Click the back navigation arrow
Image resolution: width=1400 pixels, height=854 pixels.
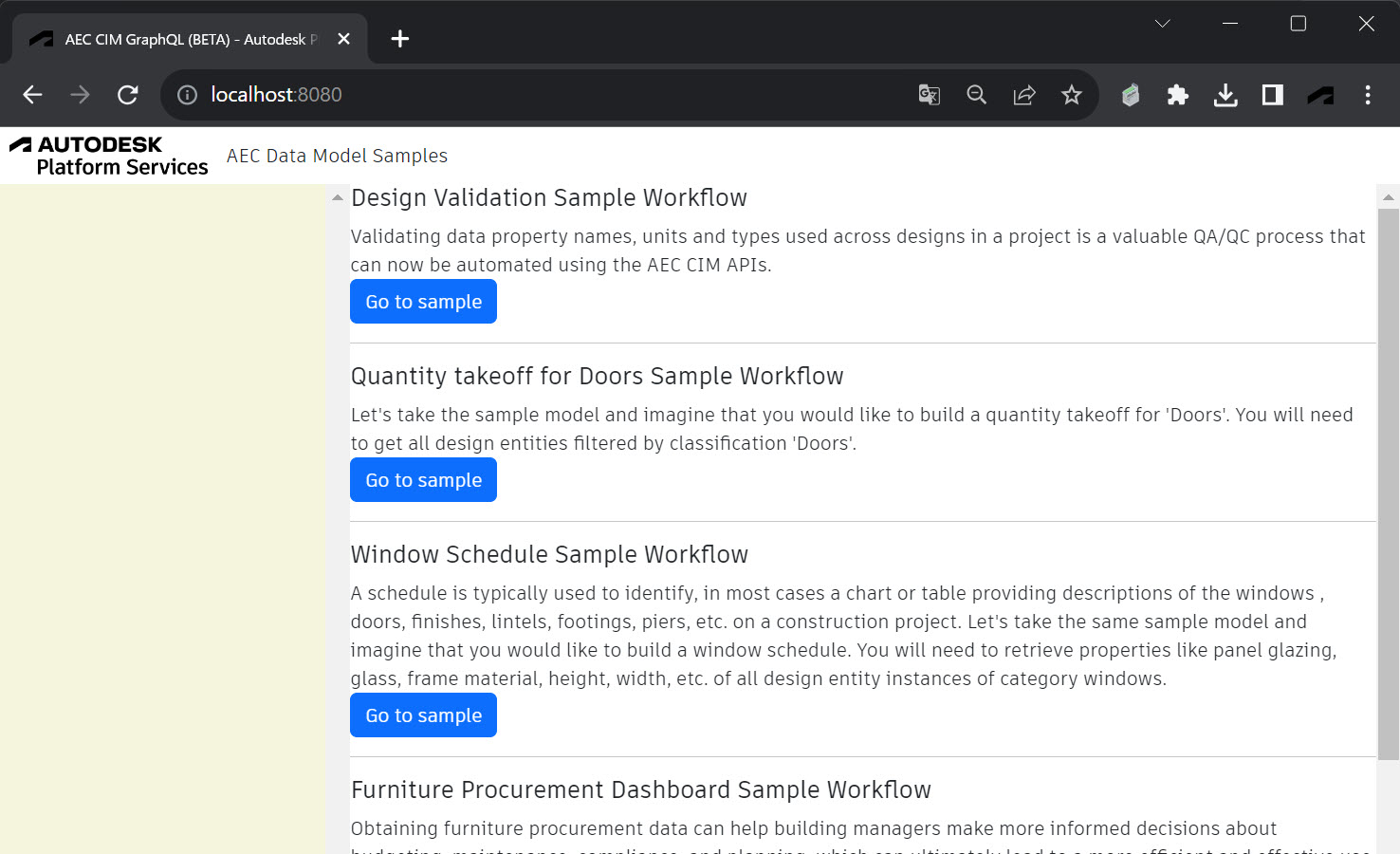32,95
